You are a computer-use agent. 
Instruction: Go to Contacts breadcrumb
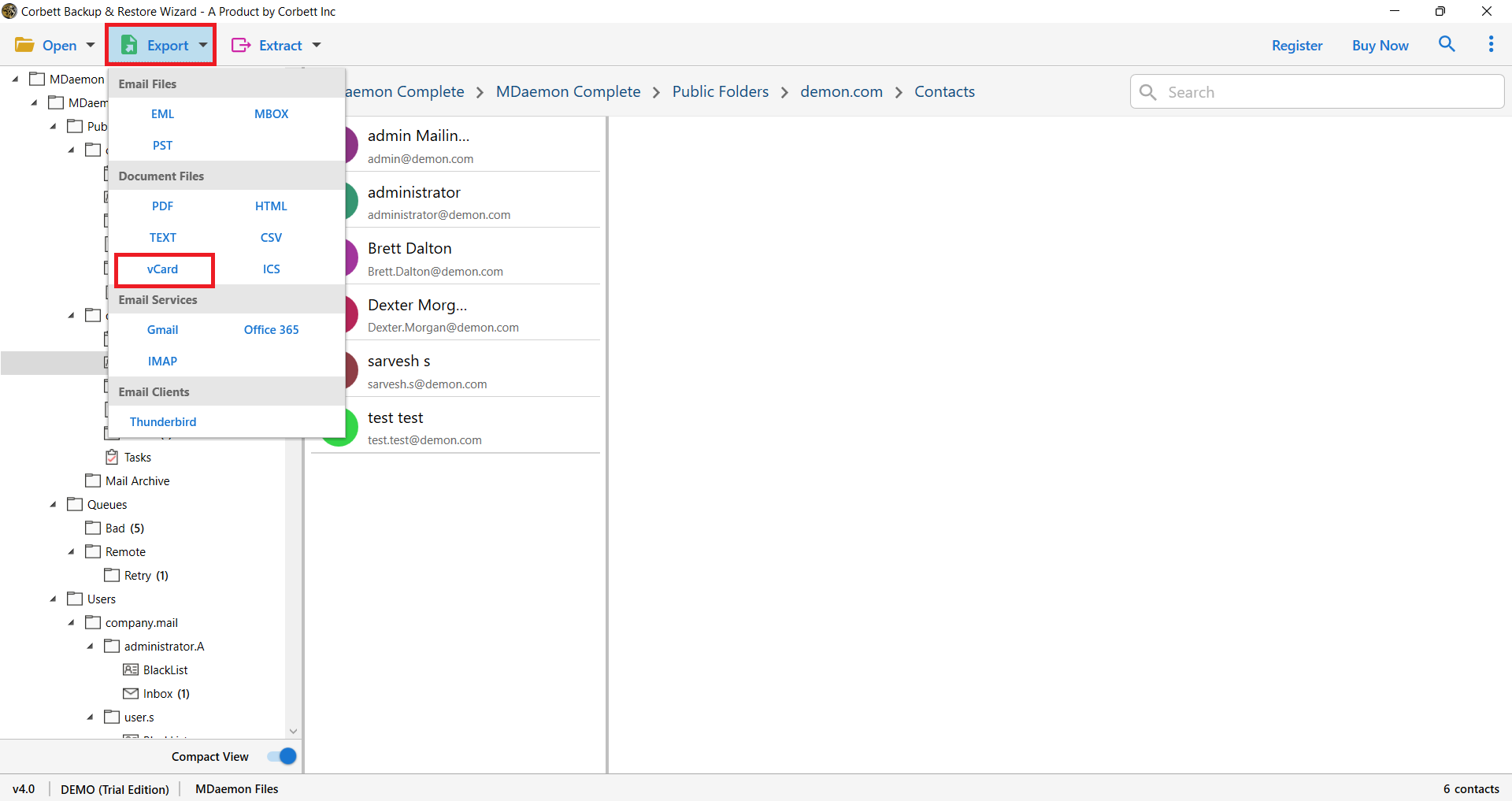pyautogui.click(x=944, y=91)
